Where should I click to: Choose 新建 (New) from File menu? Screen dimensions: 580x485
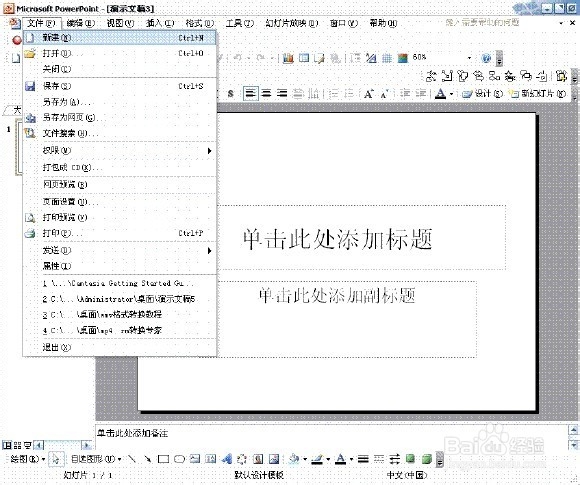click(119, 37)
